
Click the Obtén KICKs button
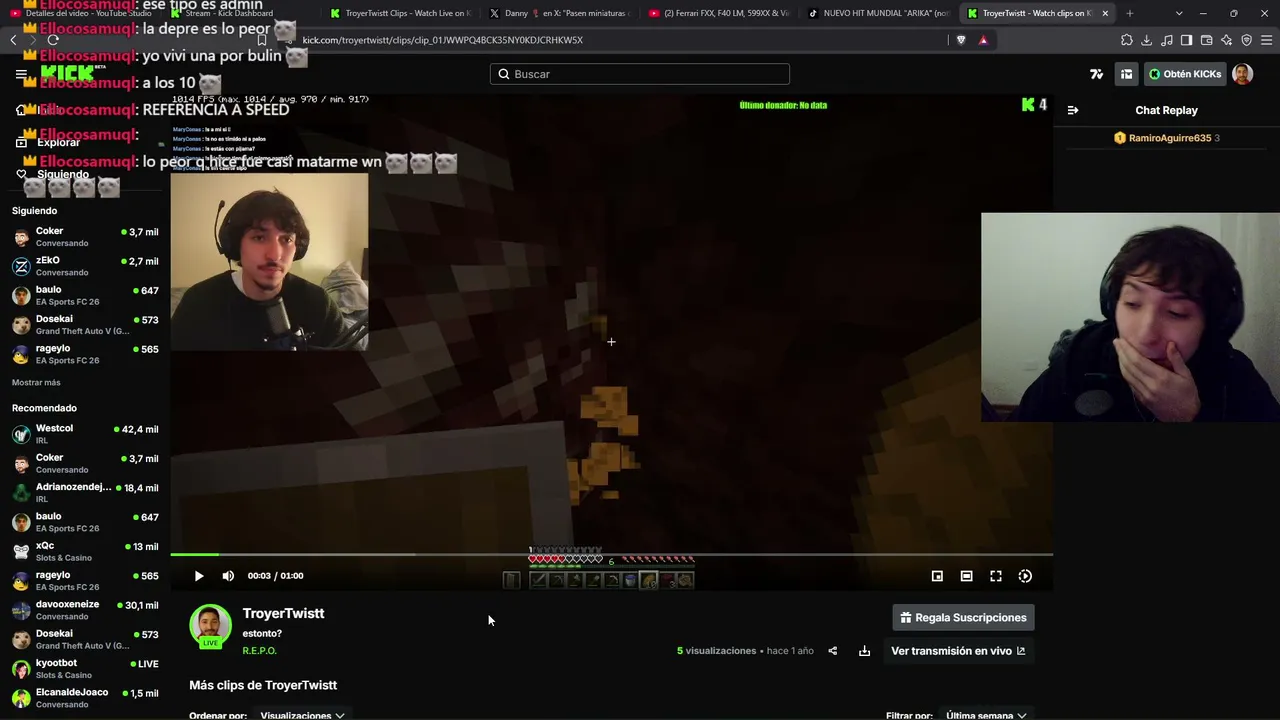(1185, 74)
